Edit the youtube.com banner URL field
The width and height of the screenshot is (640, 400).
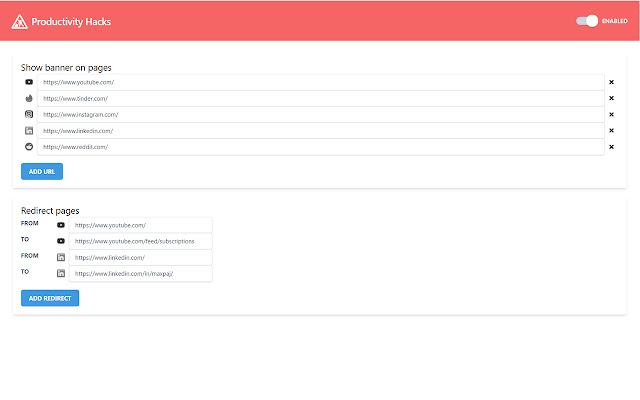(321, 82)
